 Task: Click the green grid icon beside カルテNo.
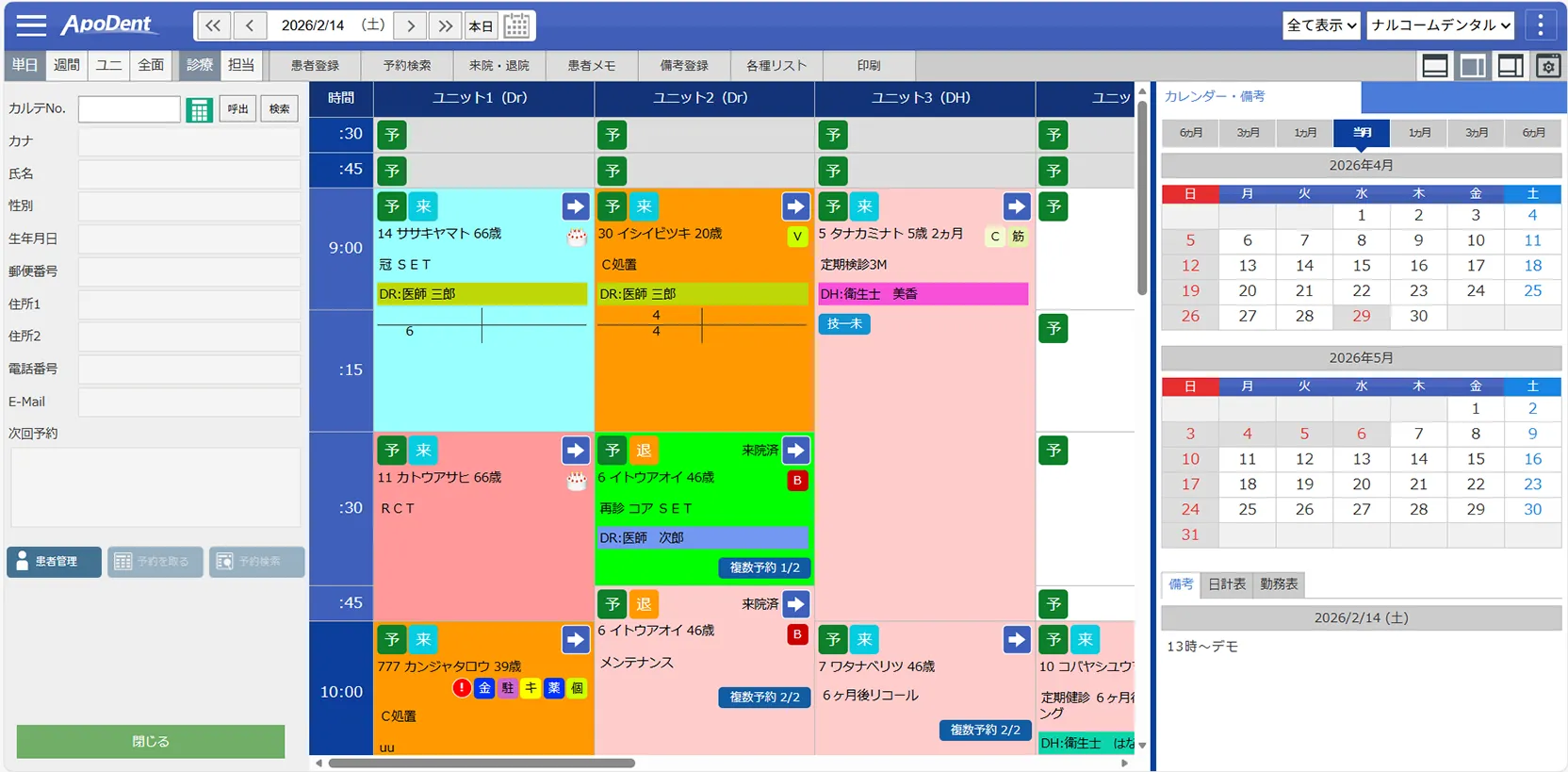point(199,109)
